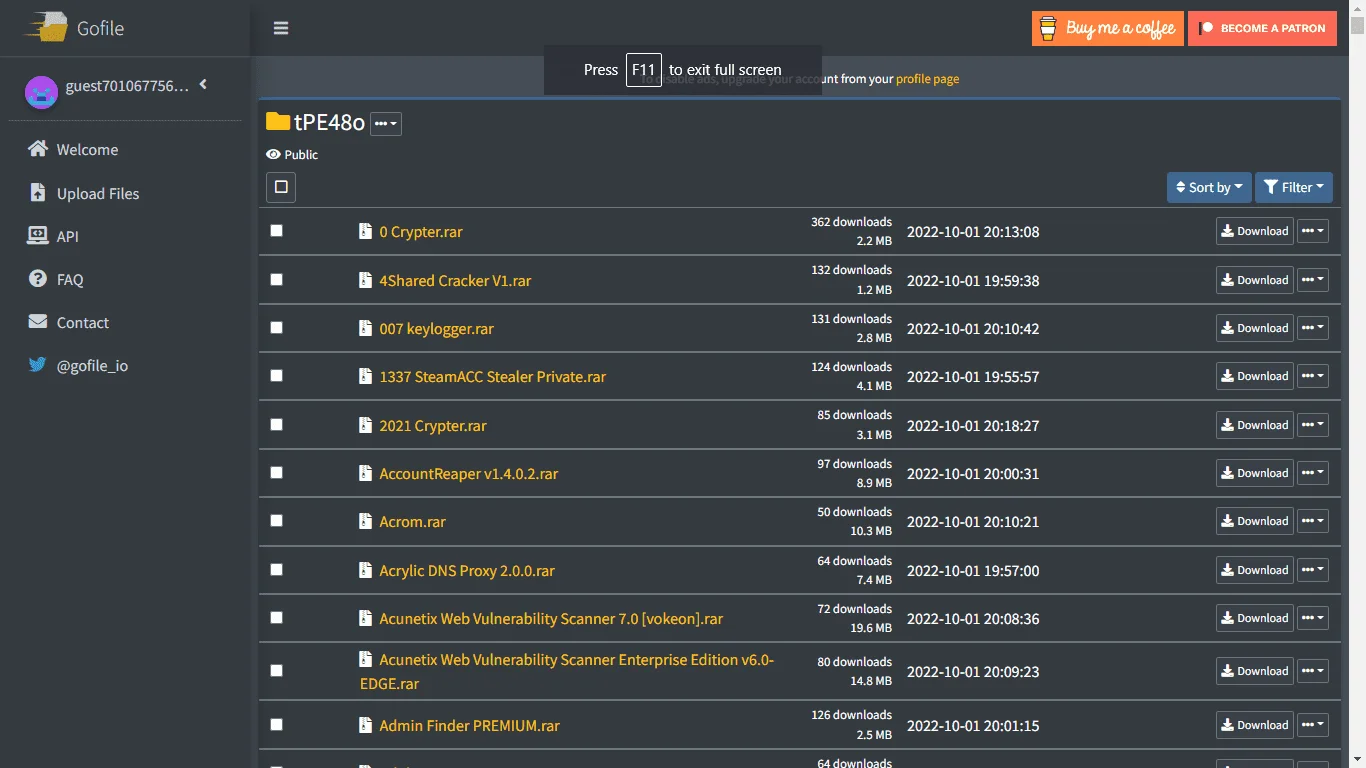The height and width of the screenshot is (768, 1366).
Task: Click the guest701067756 username text
Action: [127, 86]
